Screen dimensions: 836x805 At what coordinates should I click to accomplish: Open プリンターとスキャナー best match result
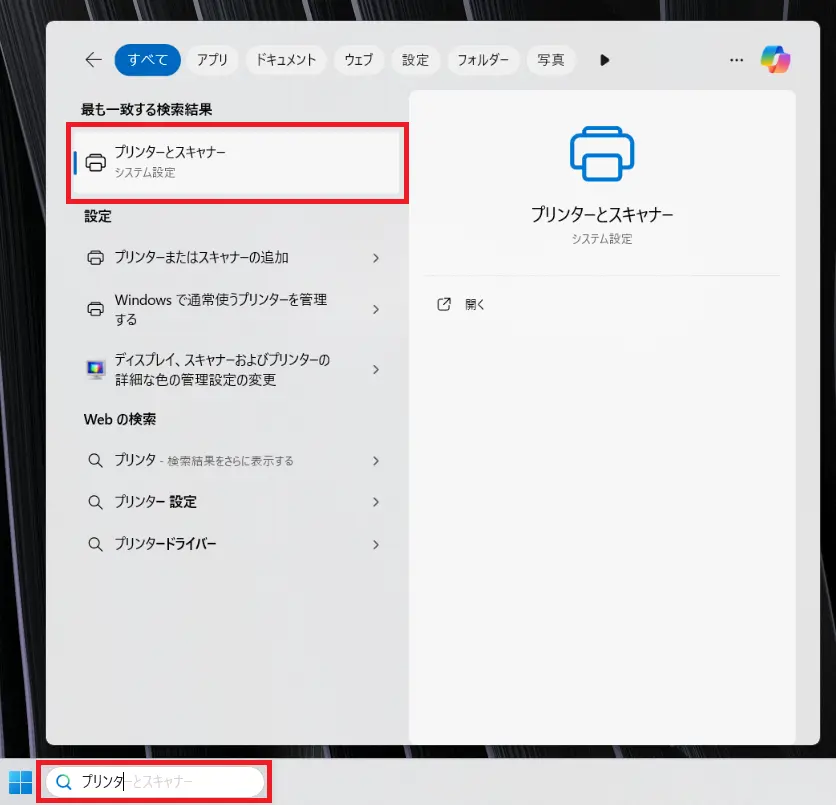tap(237, 162)
